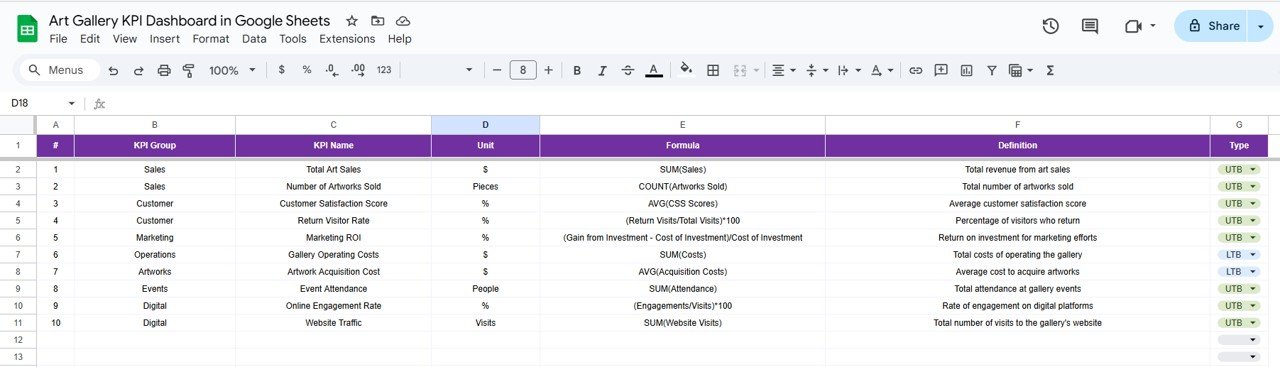
Task: Star the Art Gallery KPI Dashboard document
Action: tap(351, 21)
